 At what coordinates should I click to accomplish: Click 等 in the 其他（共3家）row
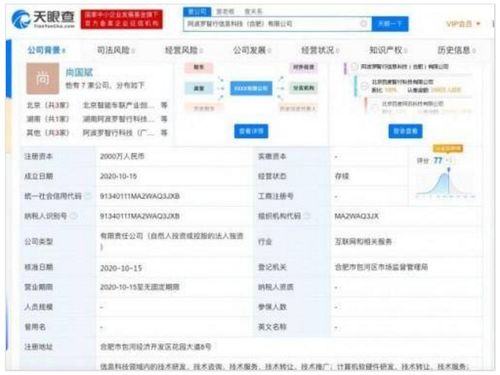pos(164,133)
